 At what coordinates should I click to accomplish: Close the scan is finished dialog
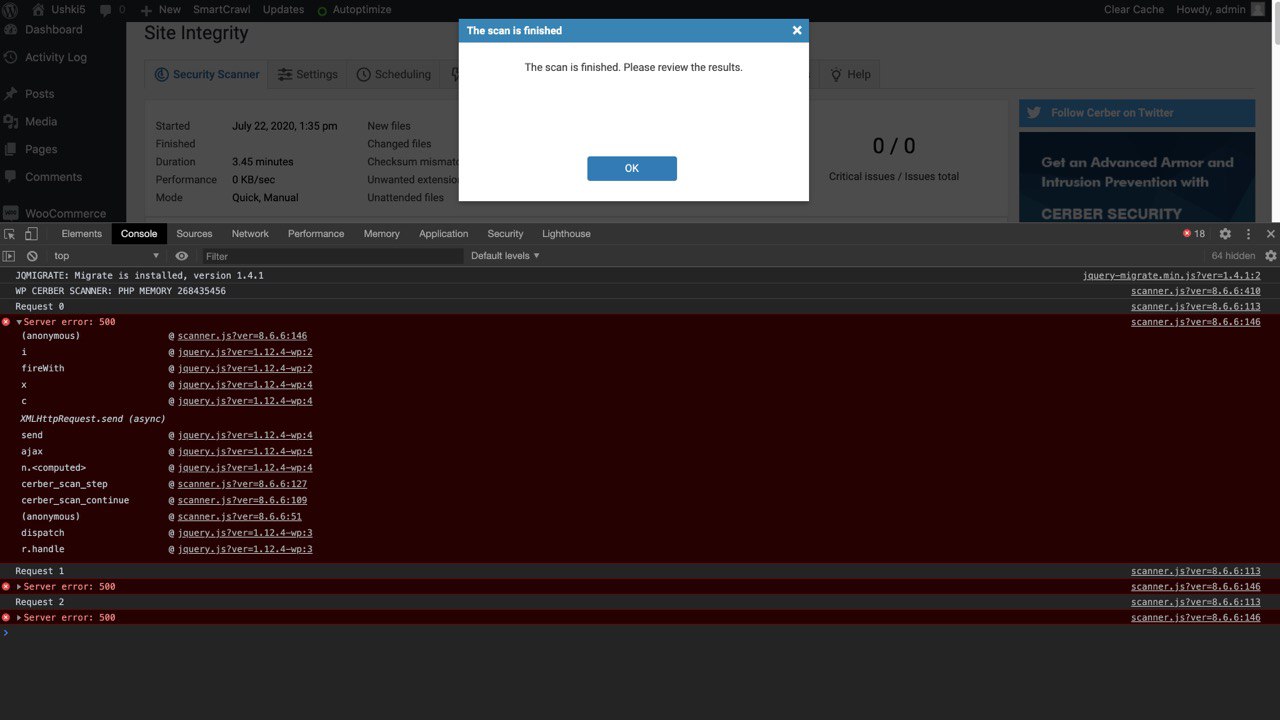797,30
